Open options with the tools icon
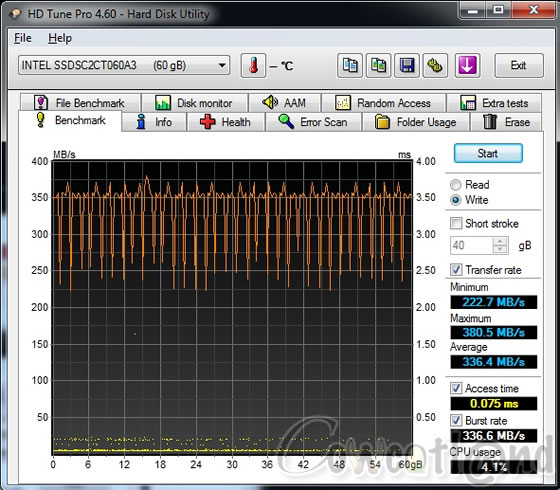 [x=435, y=66]
